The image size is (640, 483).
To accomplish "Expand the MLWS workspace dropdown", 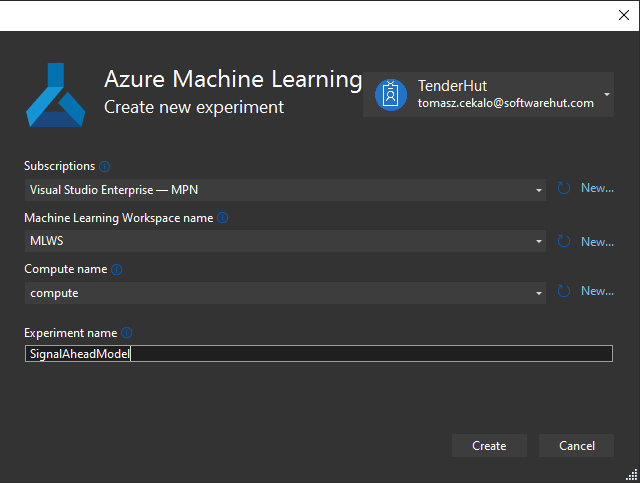I will [285, 241].
